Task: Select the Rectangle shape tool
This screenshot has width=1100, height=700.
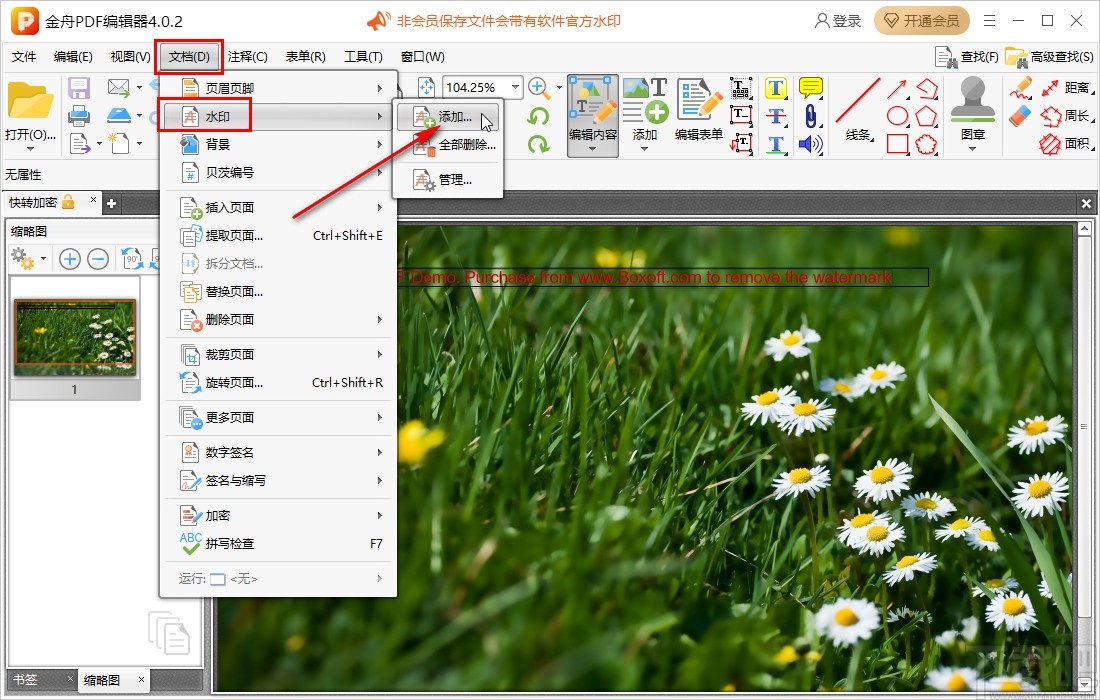Action: (897, 144)
